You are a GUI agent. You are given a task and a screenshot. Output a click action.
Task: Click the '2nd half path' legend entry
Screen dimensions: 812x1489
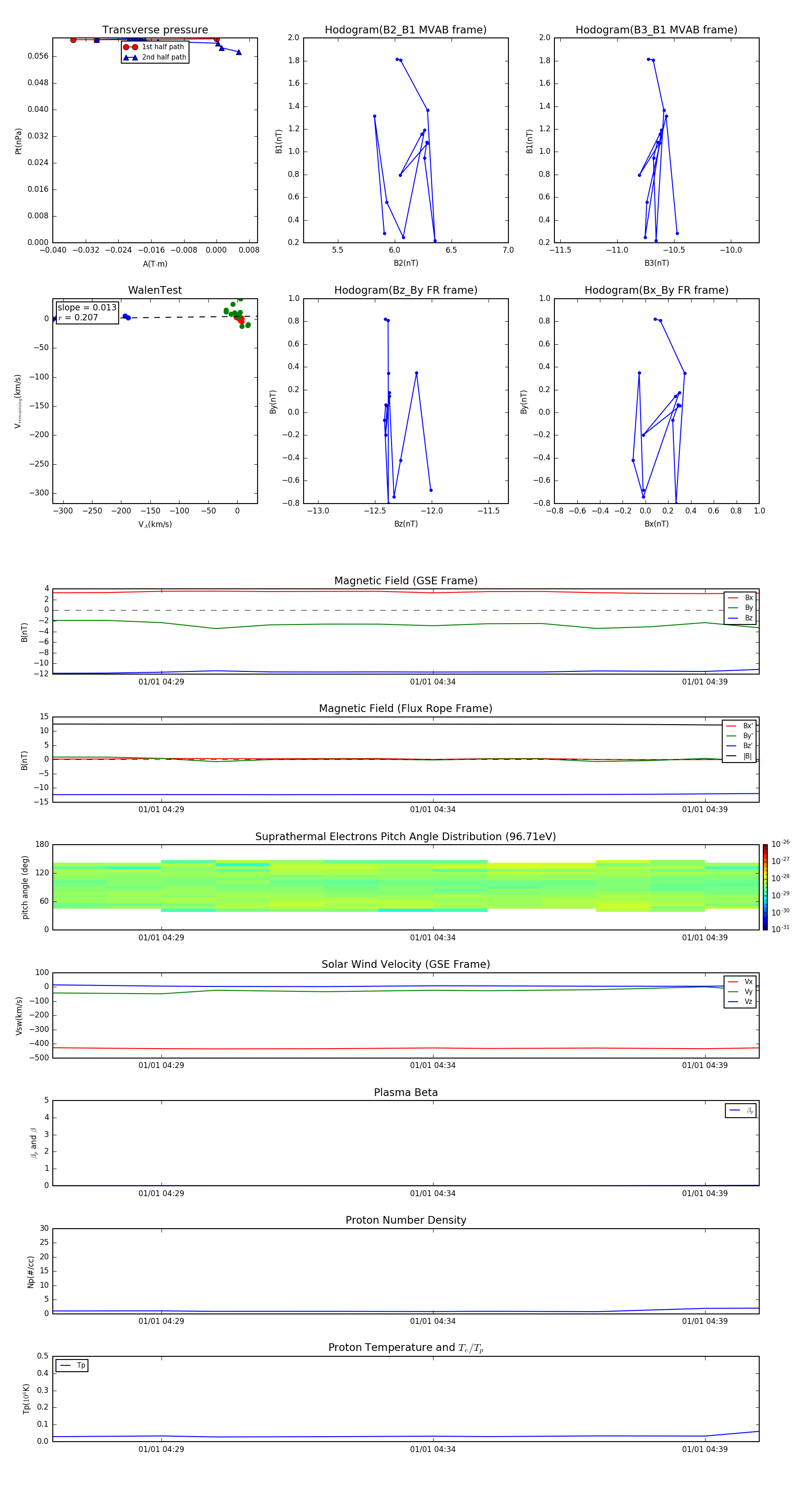tap(154, 57)
